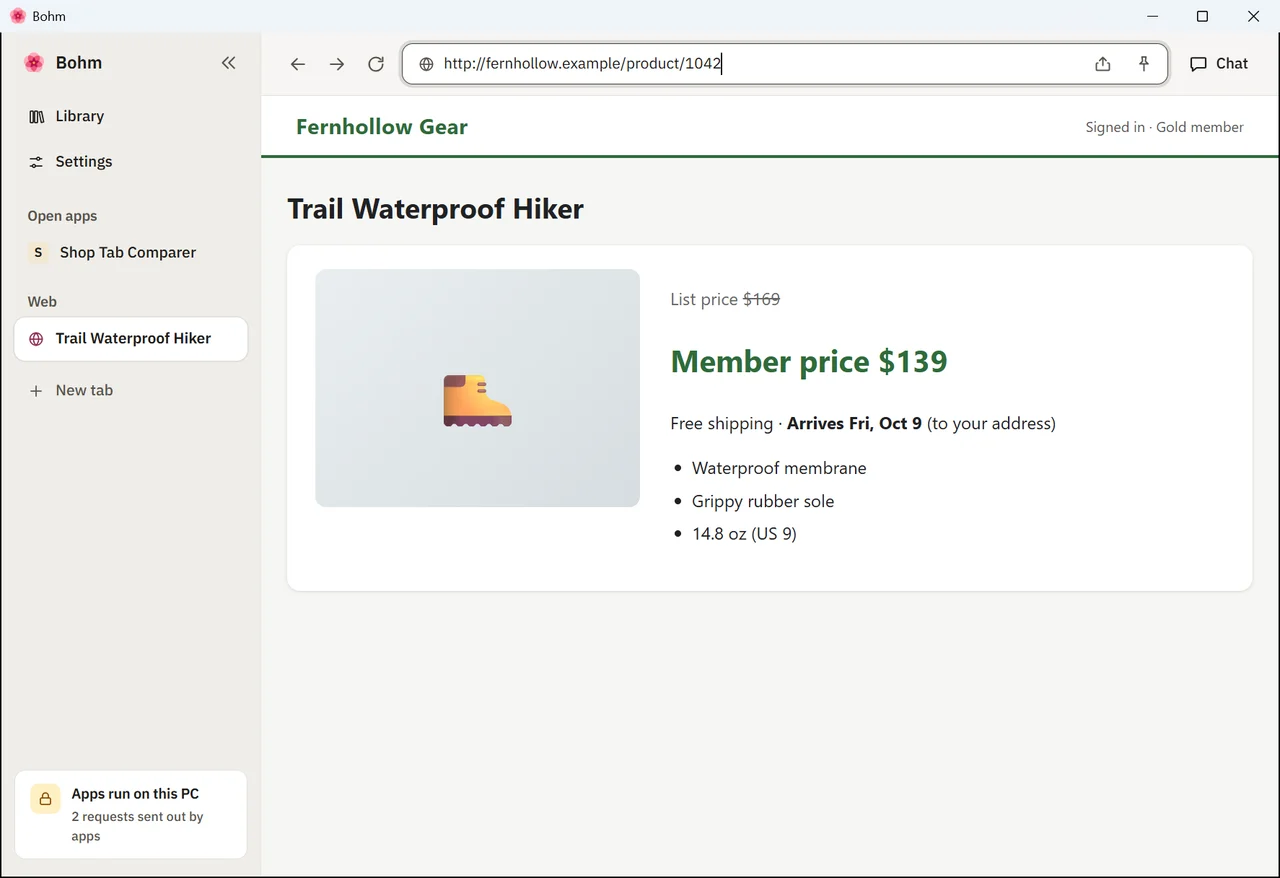Go forward to the next page
The image size is (1280, 878).
click(x=337, y=64)
